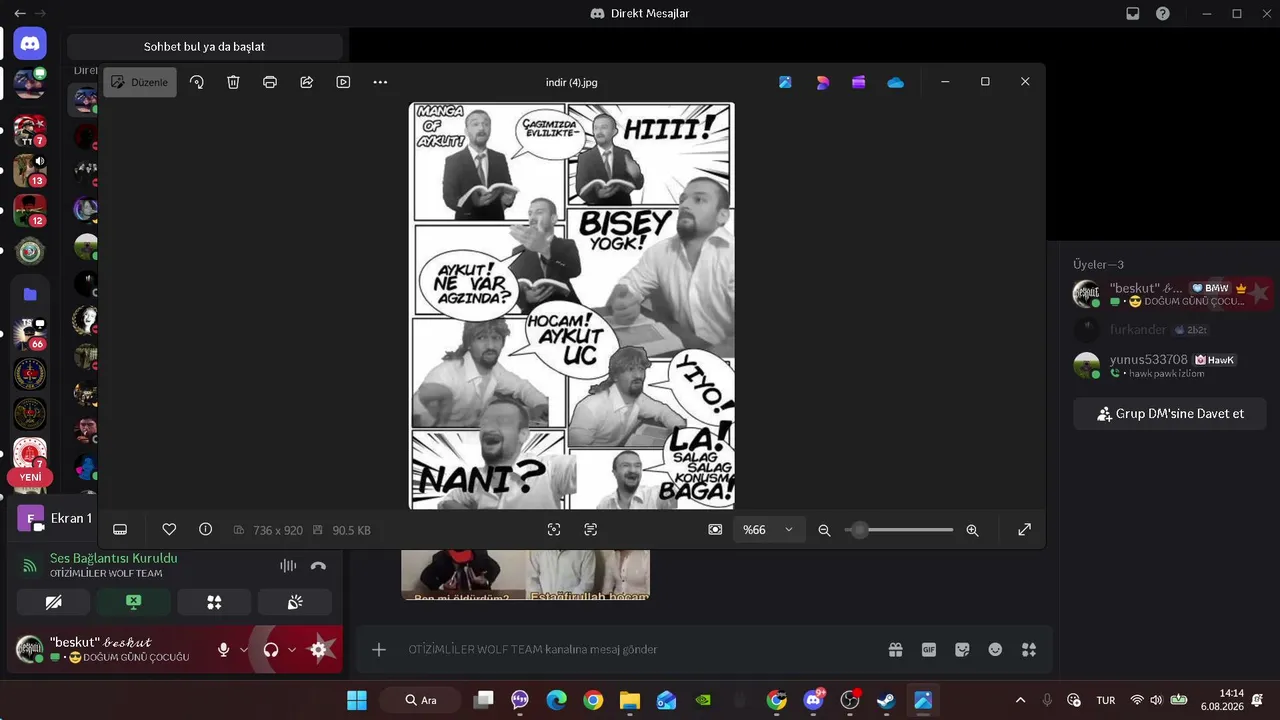Open Discord user settings gear
This screenshot has width=1280, height=720.
tap(319, 649)
